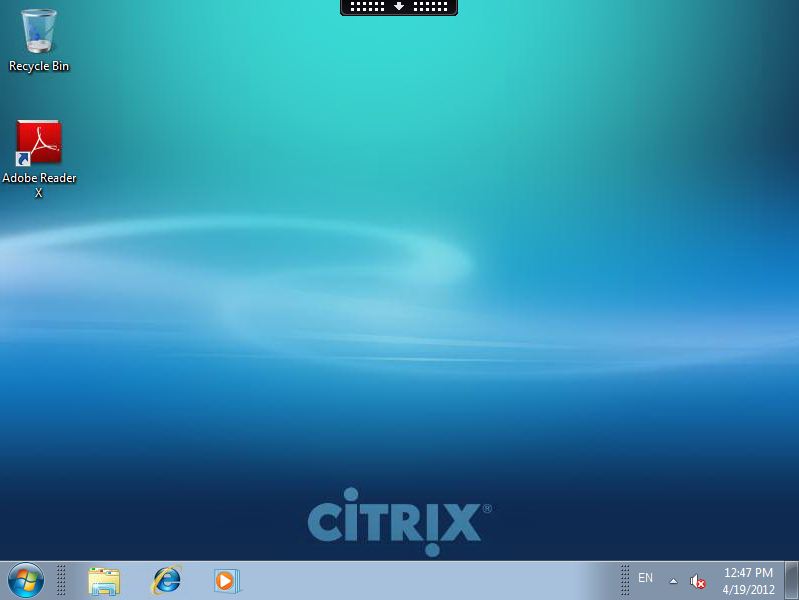Screen dimensions: 799x600
Task: Open the clock showing 12:47 PM
Action: point(748,581)
